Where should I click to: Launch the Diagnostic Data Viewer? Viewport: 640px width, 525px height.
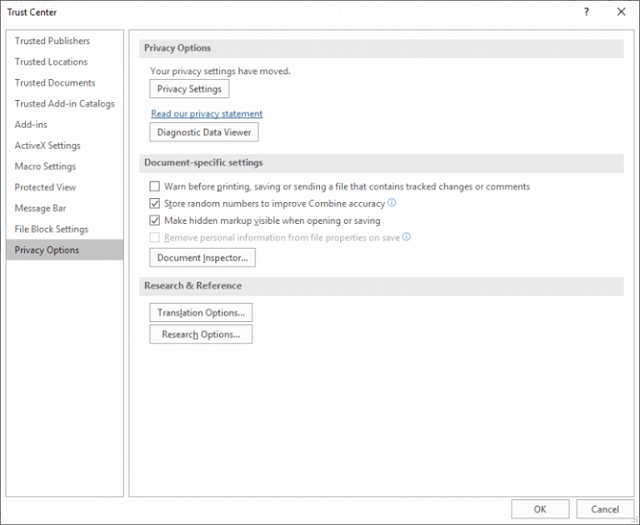pos(204,132)
